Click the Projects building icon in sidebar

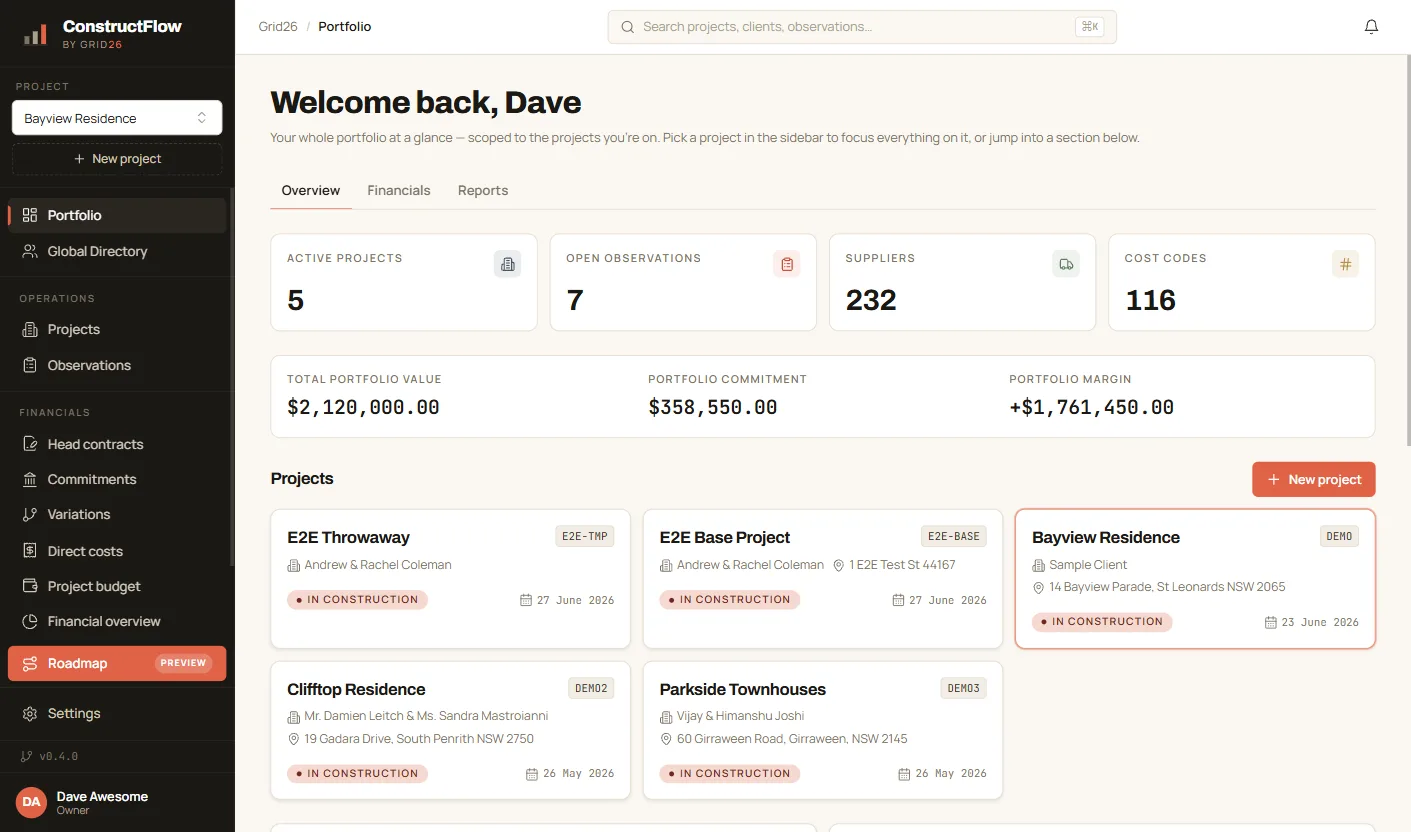(x=30, y=329)
